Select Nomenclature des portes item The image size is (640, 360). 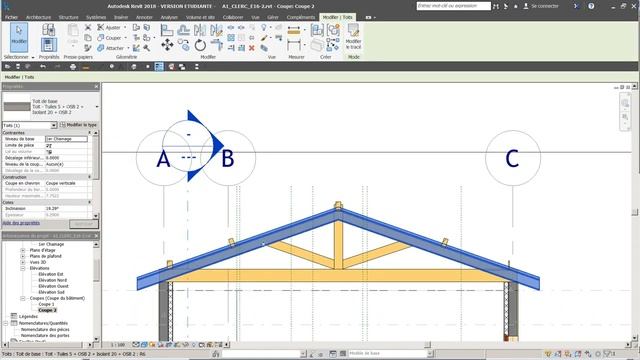tap(45, 336)
